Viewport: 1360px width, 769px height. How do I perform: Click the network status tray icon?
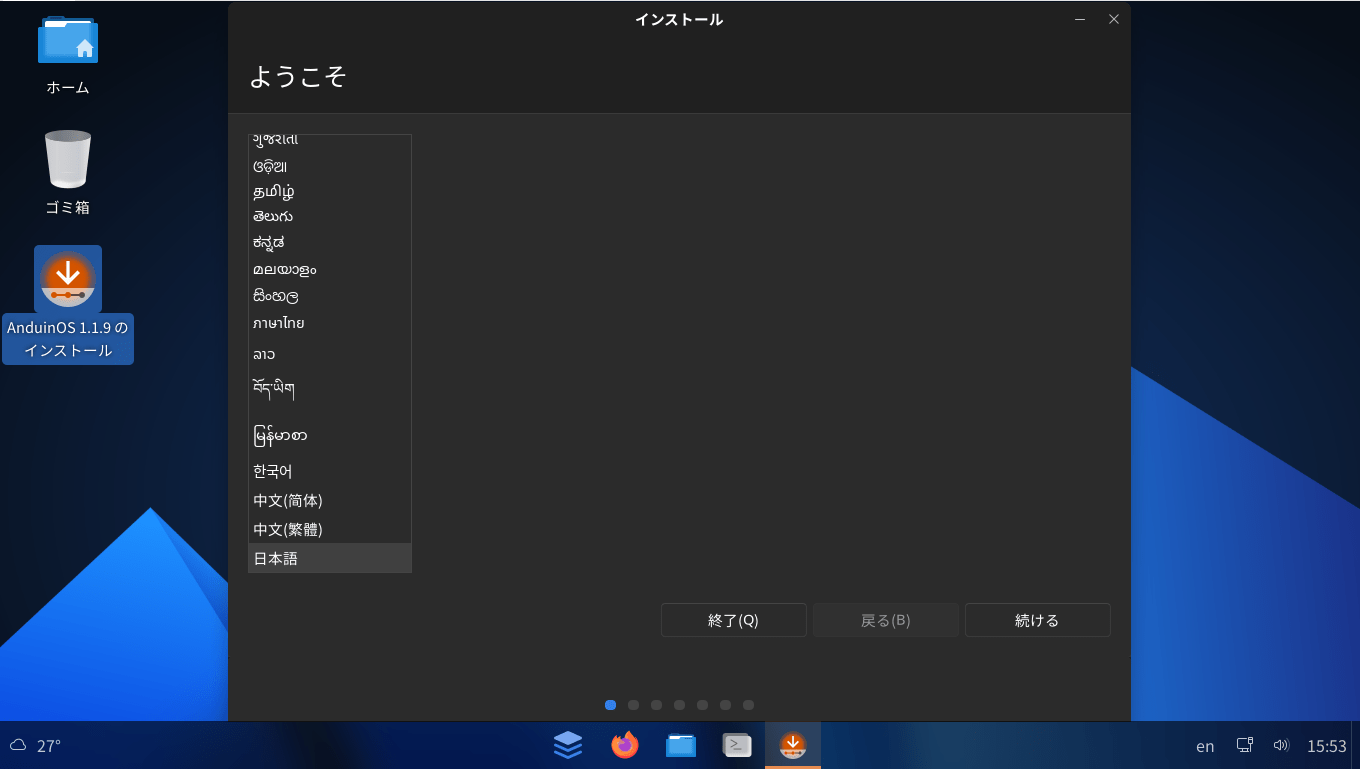click(1244, 745)
